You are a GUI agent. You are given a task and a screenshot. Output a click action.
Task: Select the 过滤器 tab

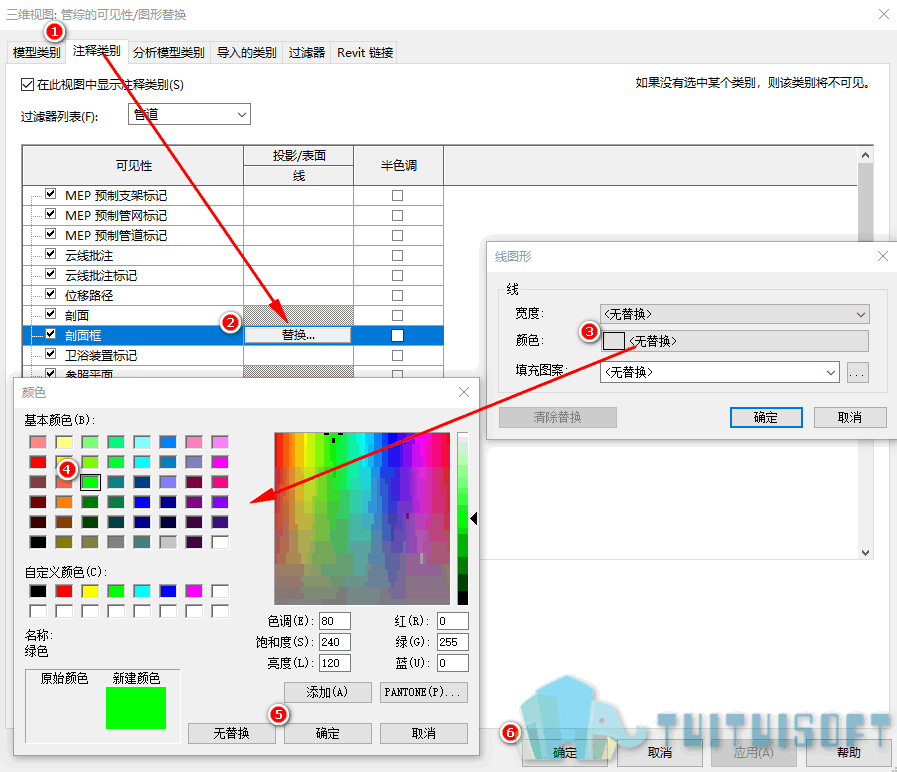point(307,53)
